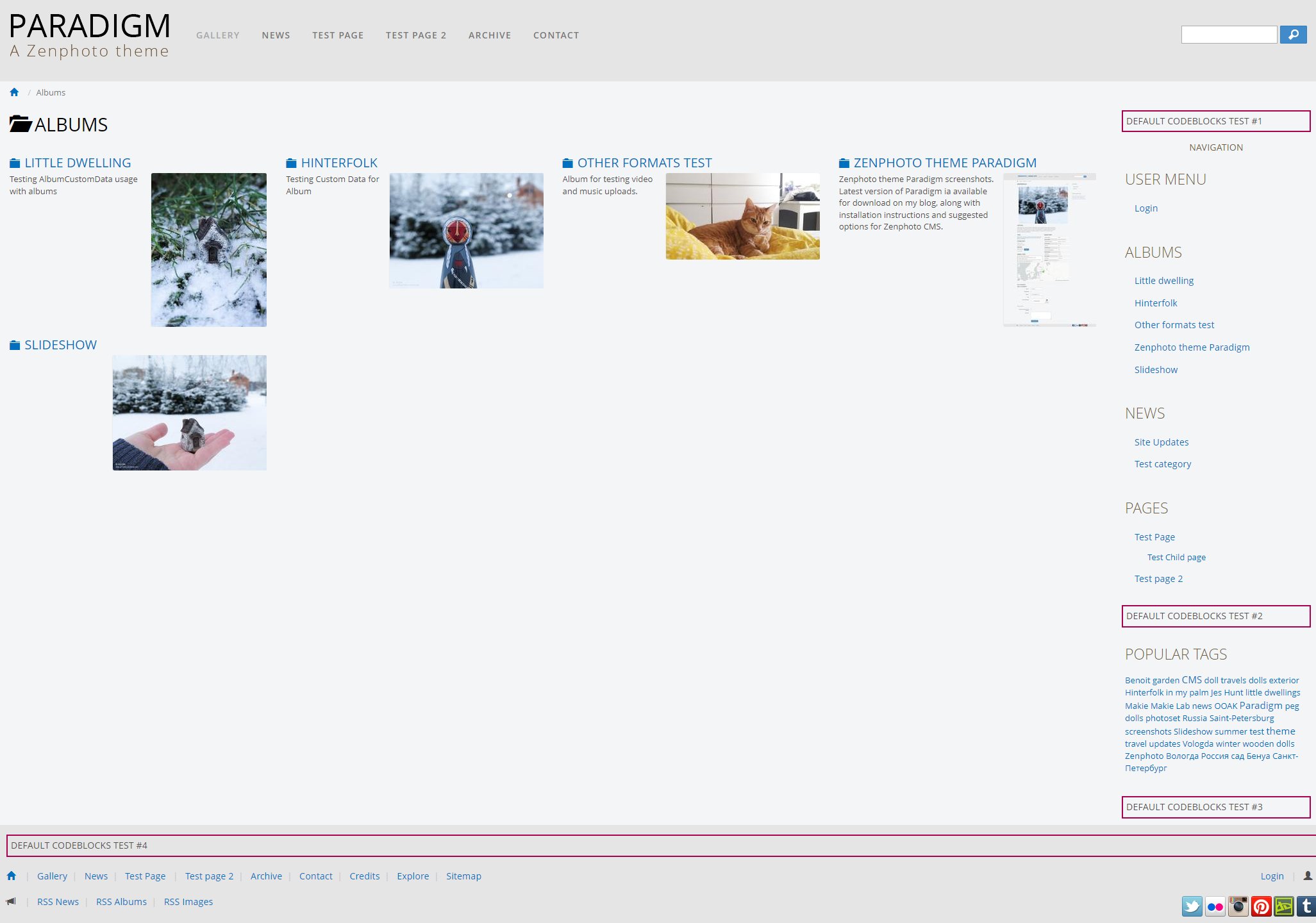Image resolution: width=1316 pixels, height=923 pixels.
Task: Click the RSS megaphone icon in the footer
Action: coord(11,901)
